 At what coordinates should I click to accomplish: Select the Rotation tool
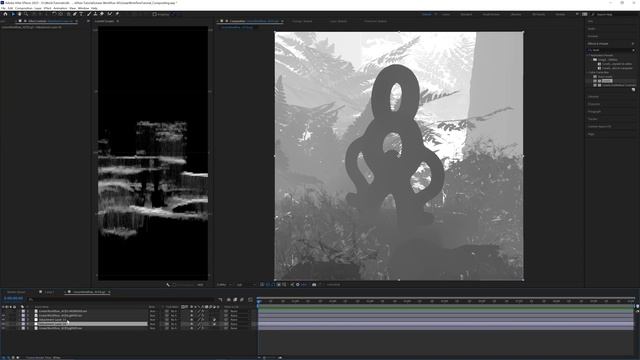54,14
